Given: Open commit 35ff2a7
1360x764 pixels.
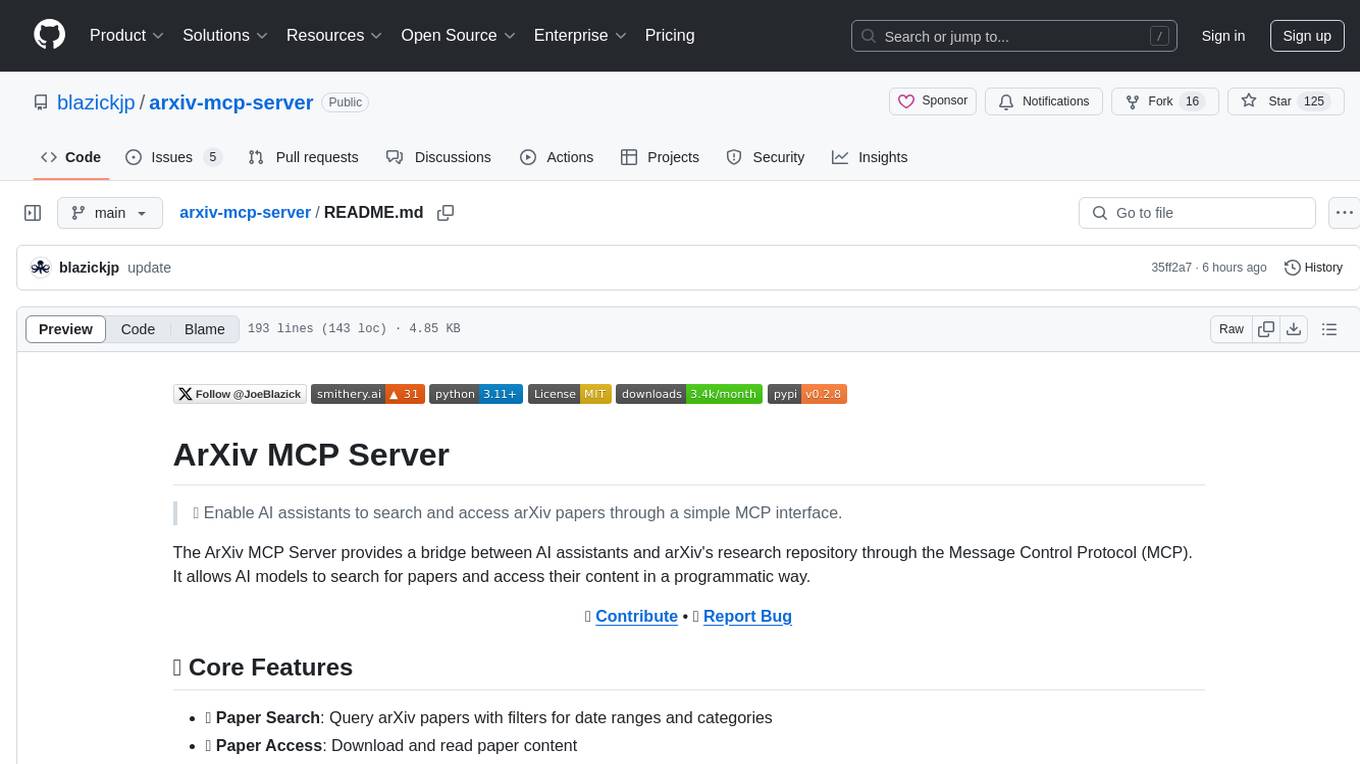Looking at the screenshot, I should click(1171, 268).
